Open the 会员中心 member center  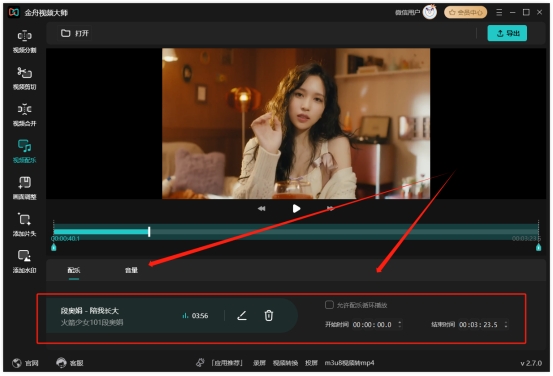(466, 12)
